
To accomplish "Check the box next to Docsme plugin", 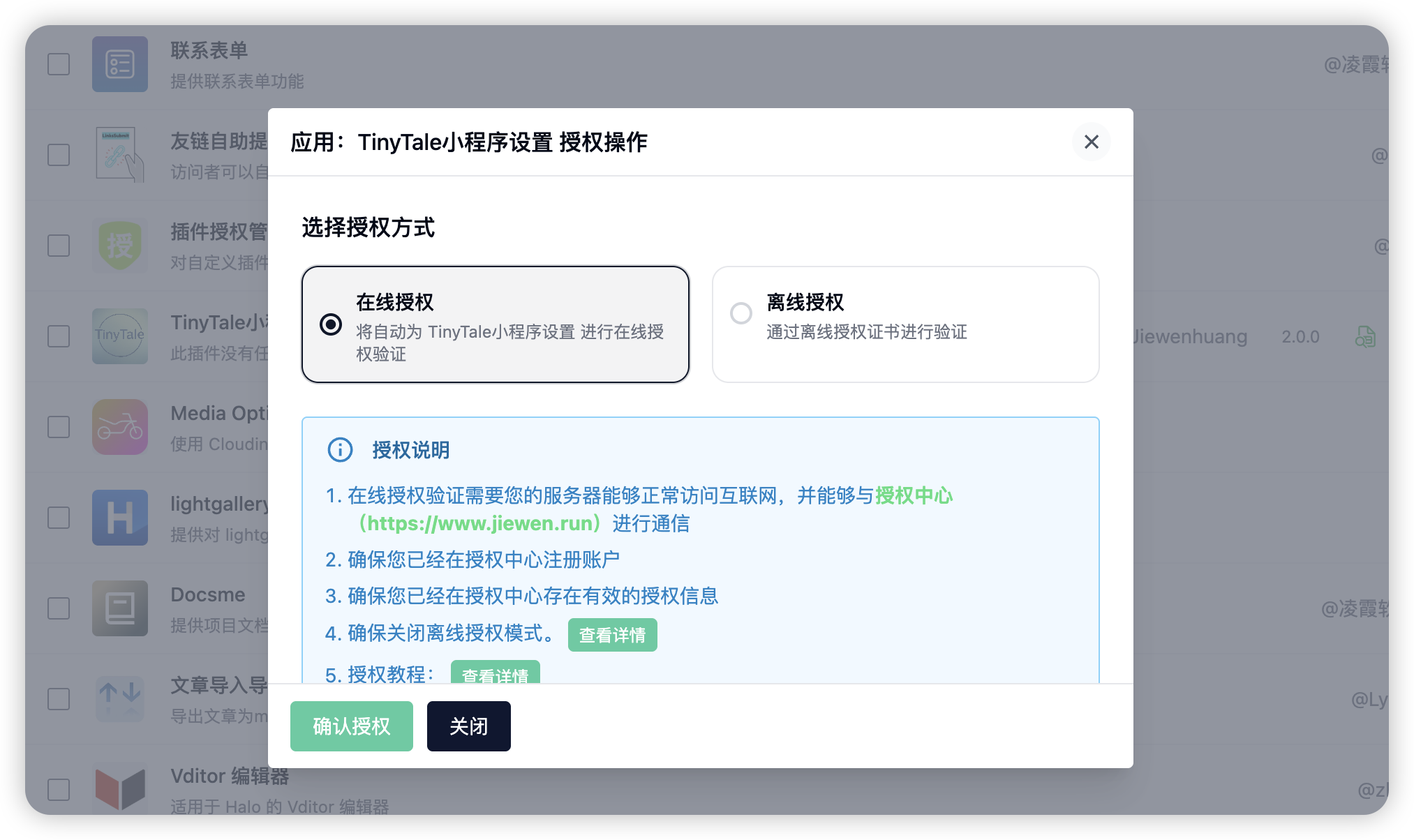I will point(59,608).
